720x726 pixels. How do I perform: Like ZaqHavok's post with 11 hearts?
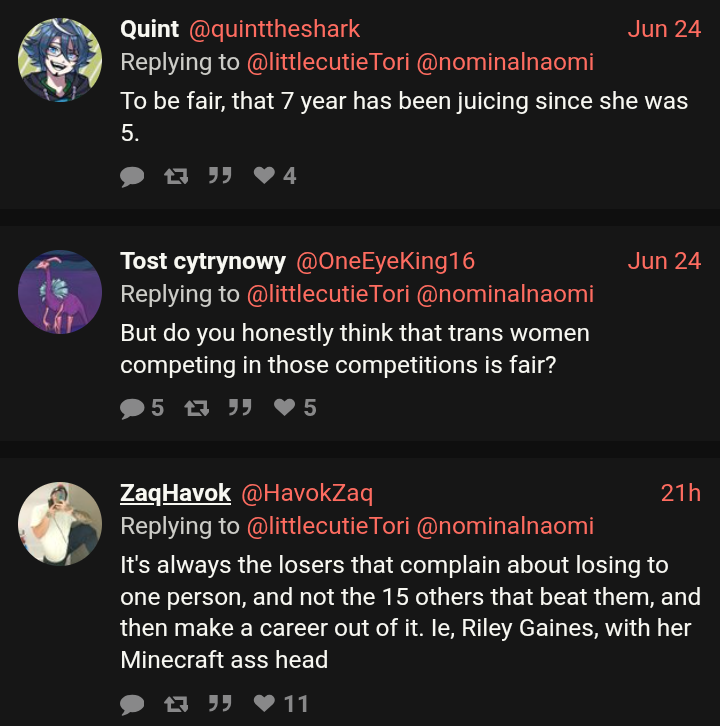click(264, 705)
